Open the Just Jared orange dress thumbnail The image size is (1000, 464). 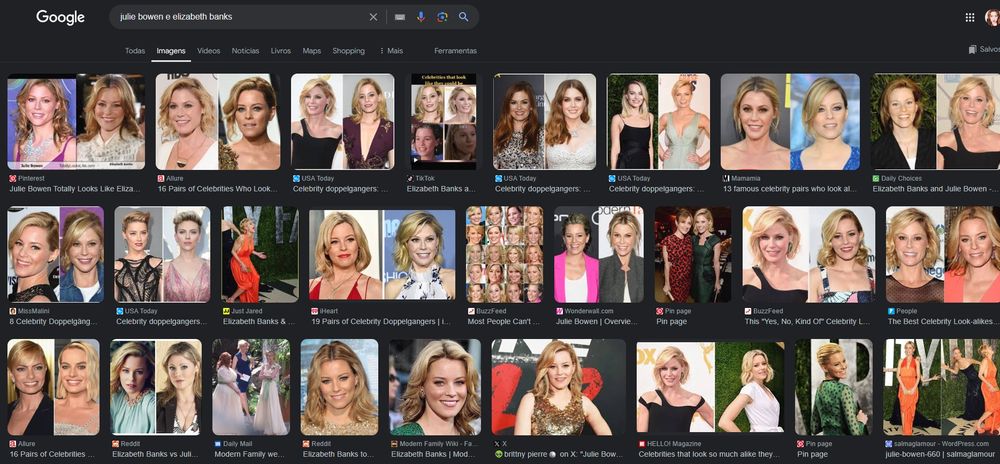(260, 254)
